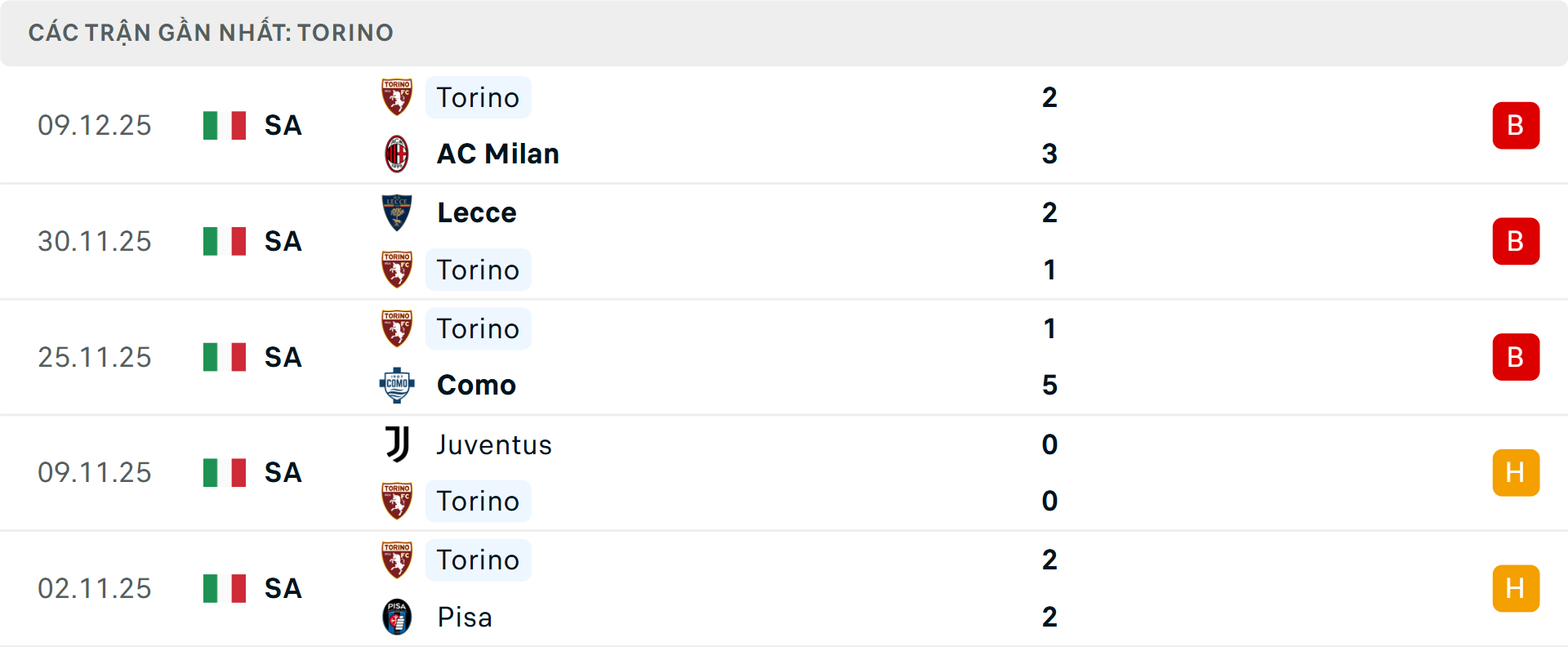This screenshot has height=647, width=1568.
Task: Open the Pisa team name
Action: click(465, 617)
